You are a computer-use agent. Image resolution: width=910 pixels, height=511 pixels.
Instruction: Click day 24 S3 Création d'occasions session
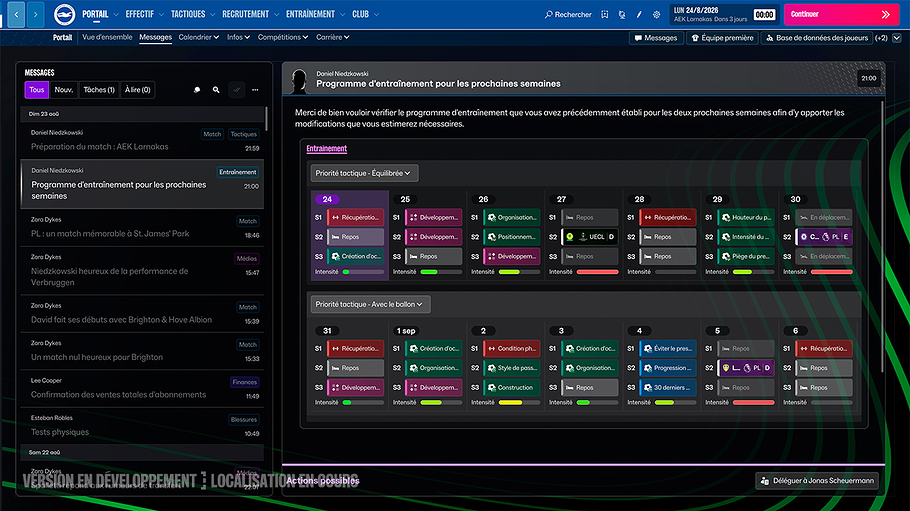(355, 256)
